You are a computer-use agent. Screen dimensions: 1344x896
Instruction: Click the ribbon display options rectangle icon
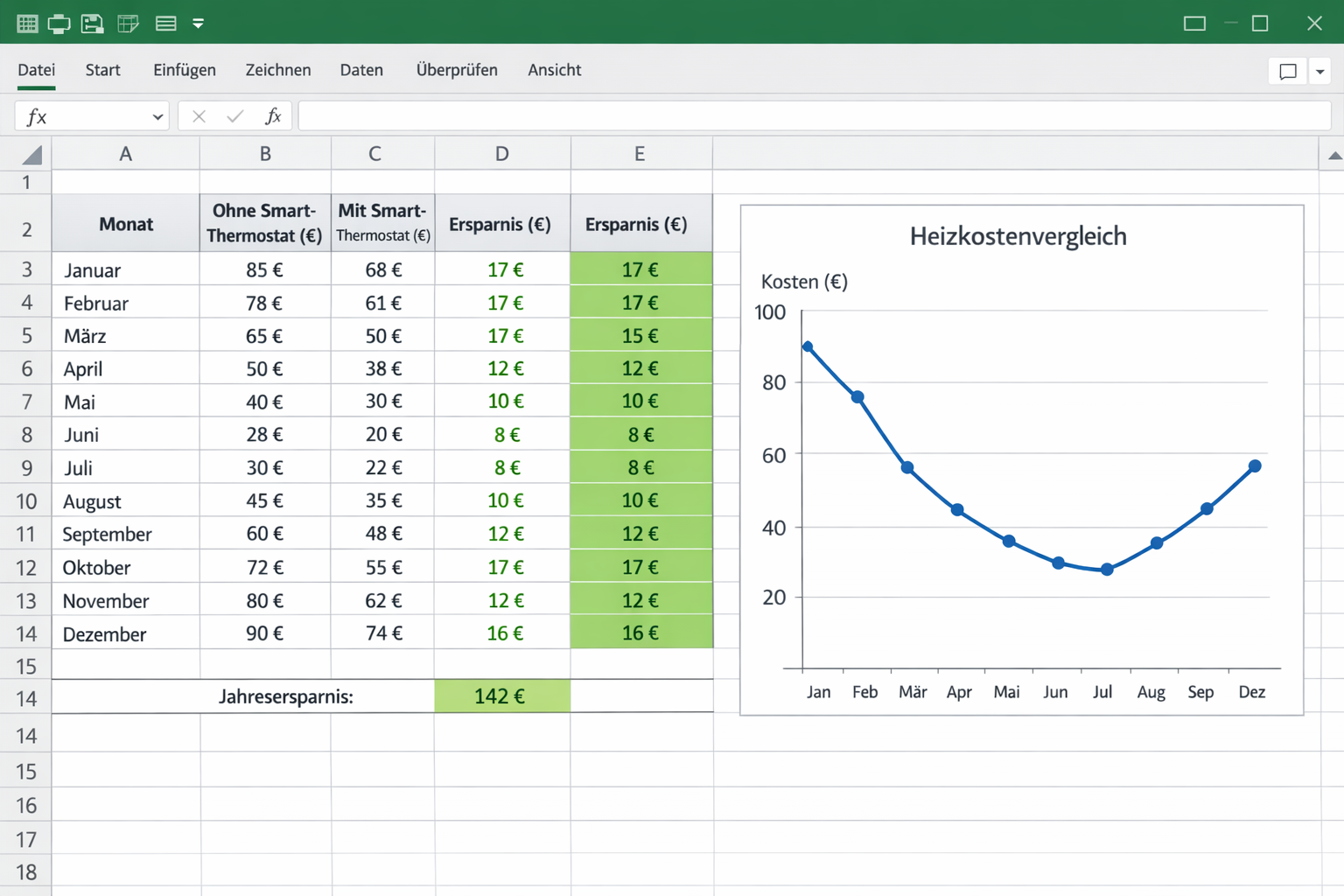1194,24
